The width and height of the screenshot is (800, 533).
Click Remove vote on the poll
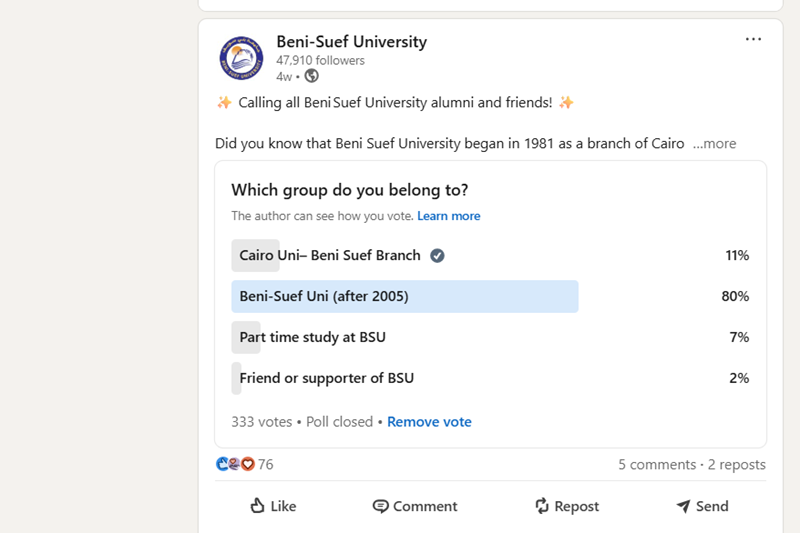click(429, 422)
